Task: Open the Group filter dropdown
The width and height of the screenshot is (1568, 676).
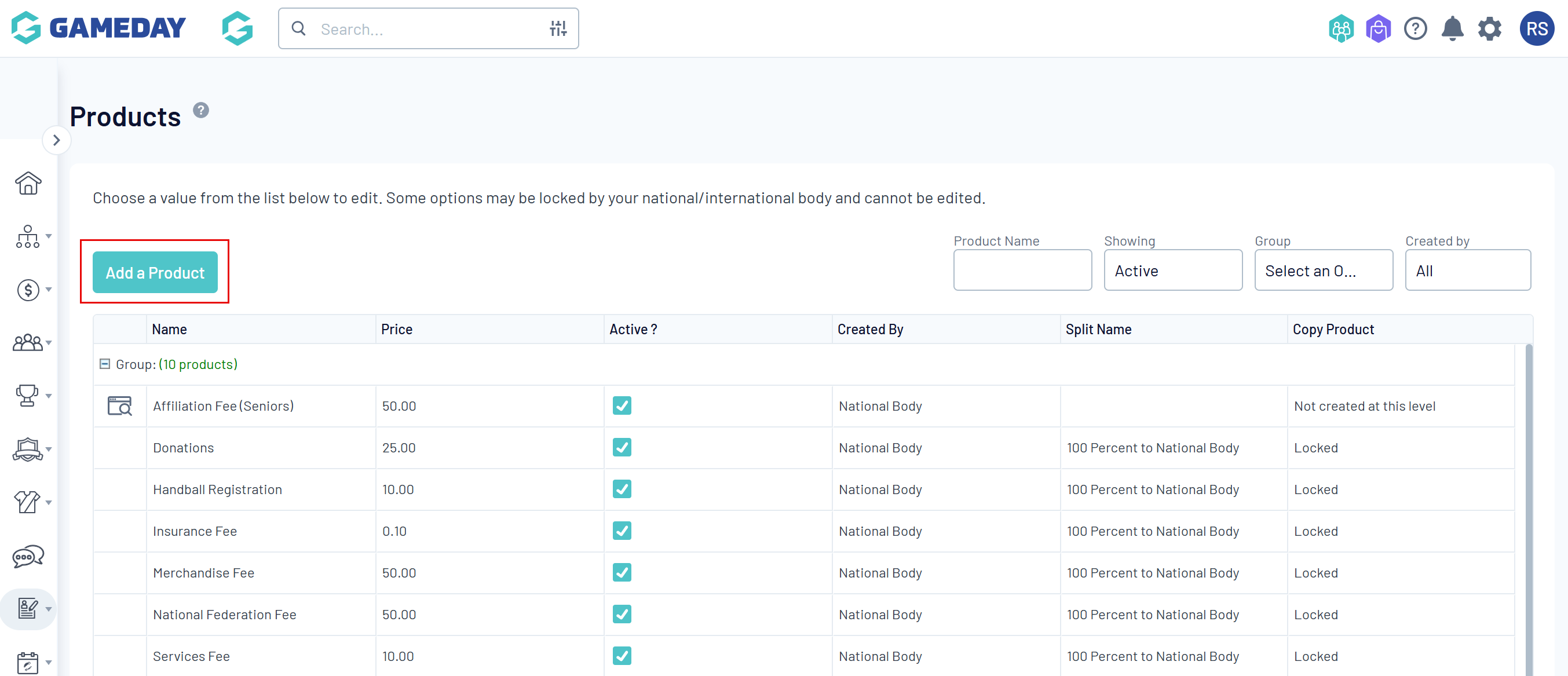Action: point(1324,271)
